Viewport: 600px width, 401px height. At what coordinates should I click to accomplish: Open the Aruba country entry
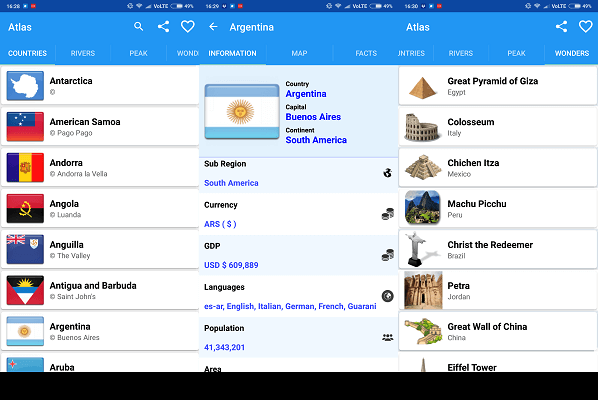(100, 363)
